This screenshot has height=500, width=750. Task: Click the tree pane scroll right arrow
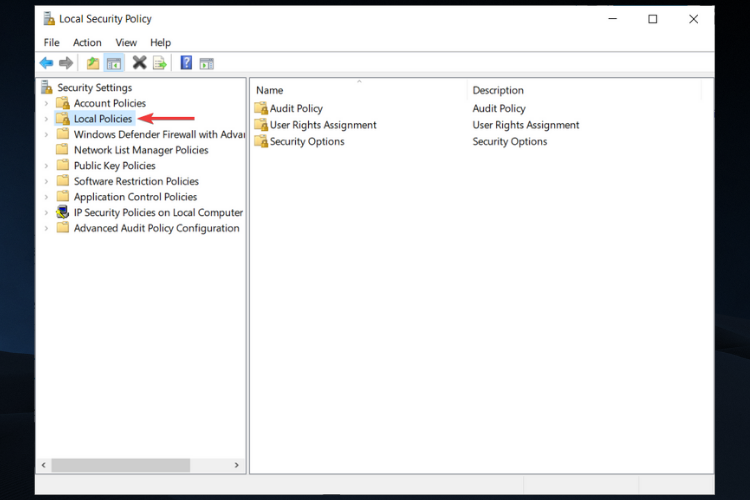(x=236, y=465)
